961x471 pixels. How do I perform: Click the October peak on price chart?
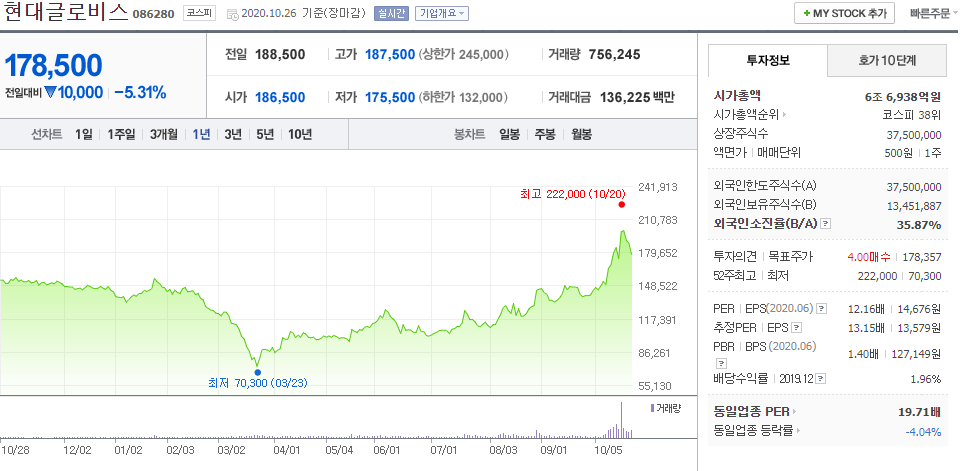point(623,231)
